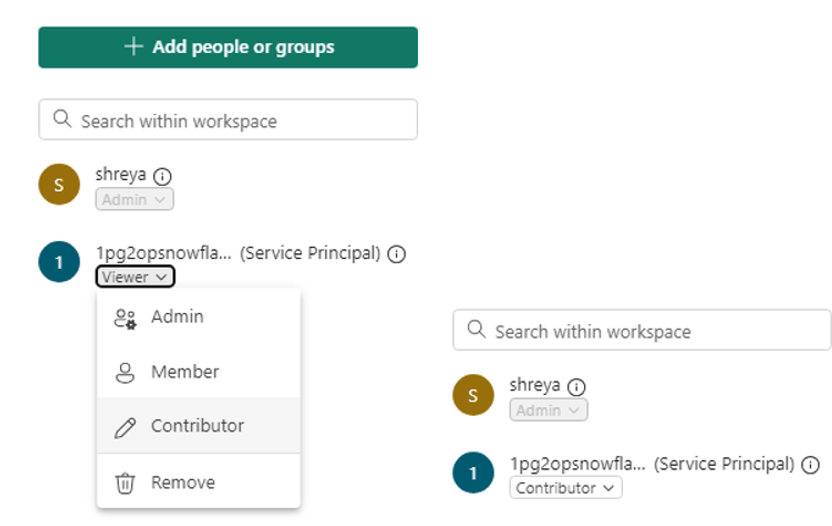Click the 1pg2opsnowfla... name in upper list

click(163, 253)
